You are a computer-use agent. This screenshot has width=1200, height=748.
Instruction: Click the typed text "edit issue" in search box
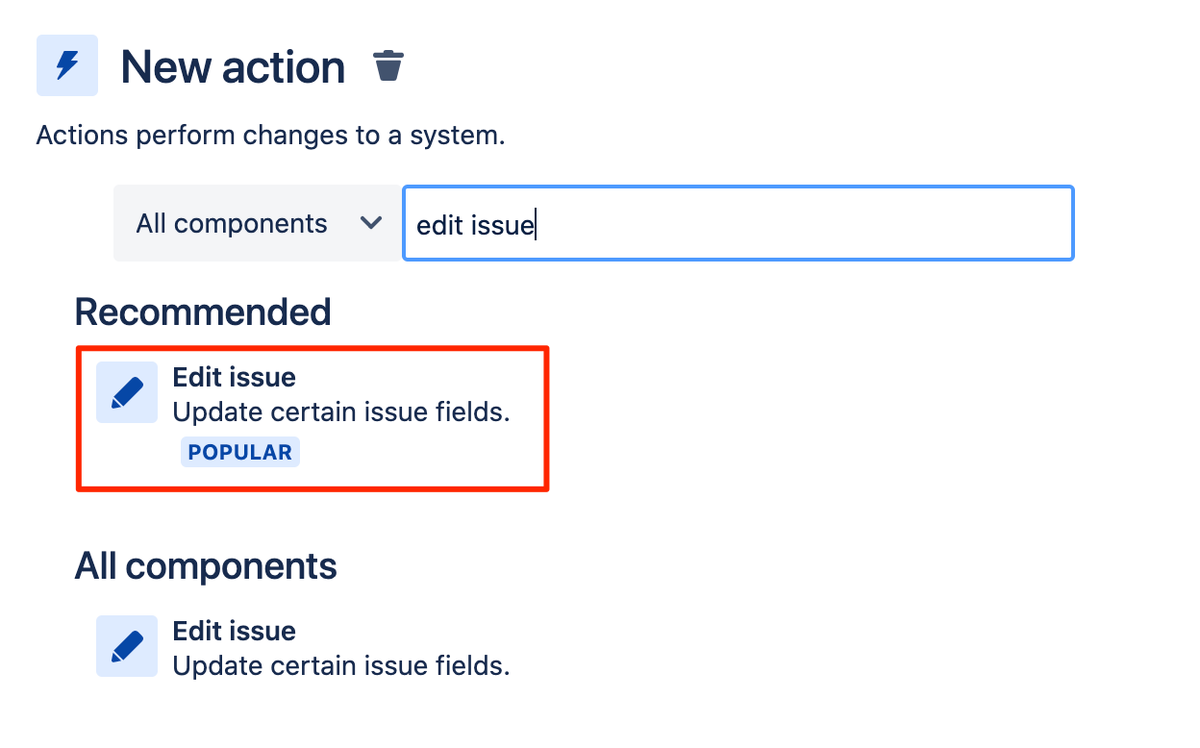tap(475, 225)
